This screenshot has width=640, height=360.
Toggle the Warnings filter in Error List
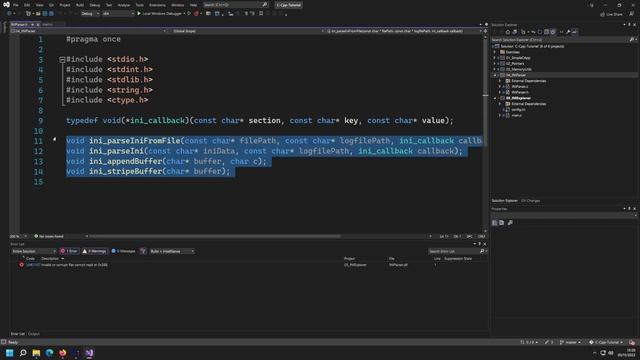tap(94, 251)
